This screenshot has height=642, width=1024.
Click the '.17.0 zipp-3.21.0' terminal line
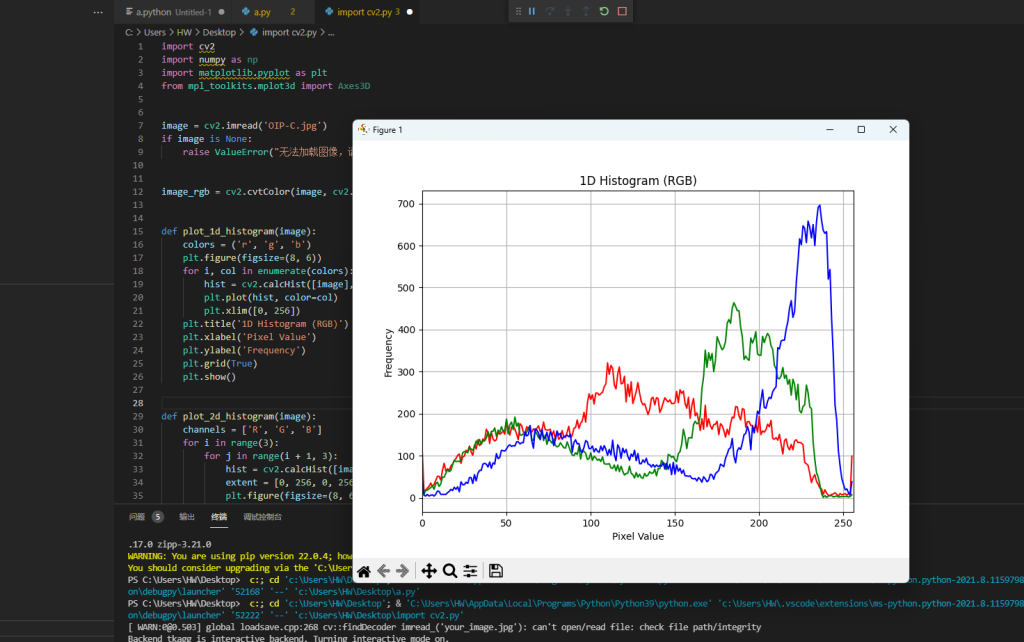(x=170, y=544)
